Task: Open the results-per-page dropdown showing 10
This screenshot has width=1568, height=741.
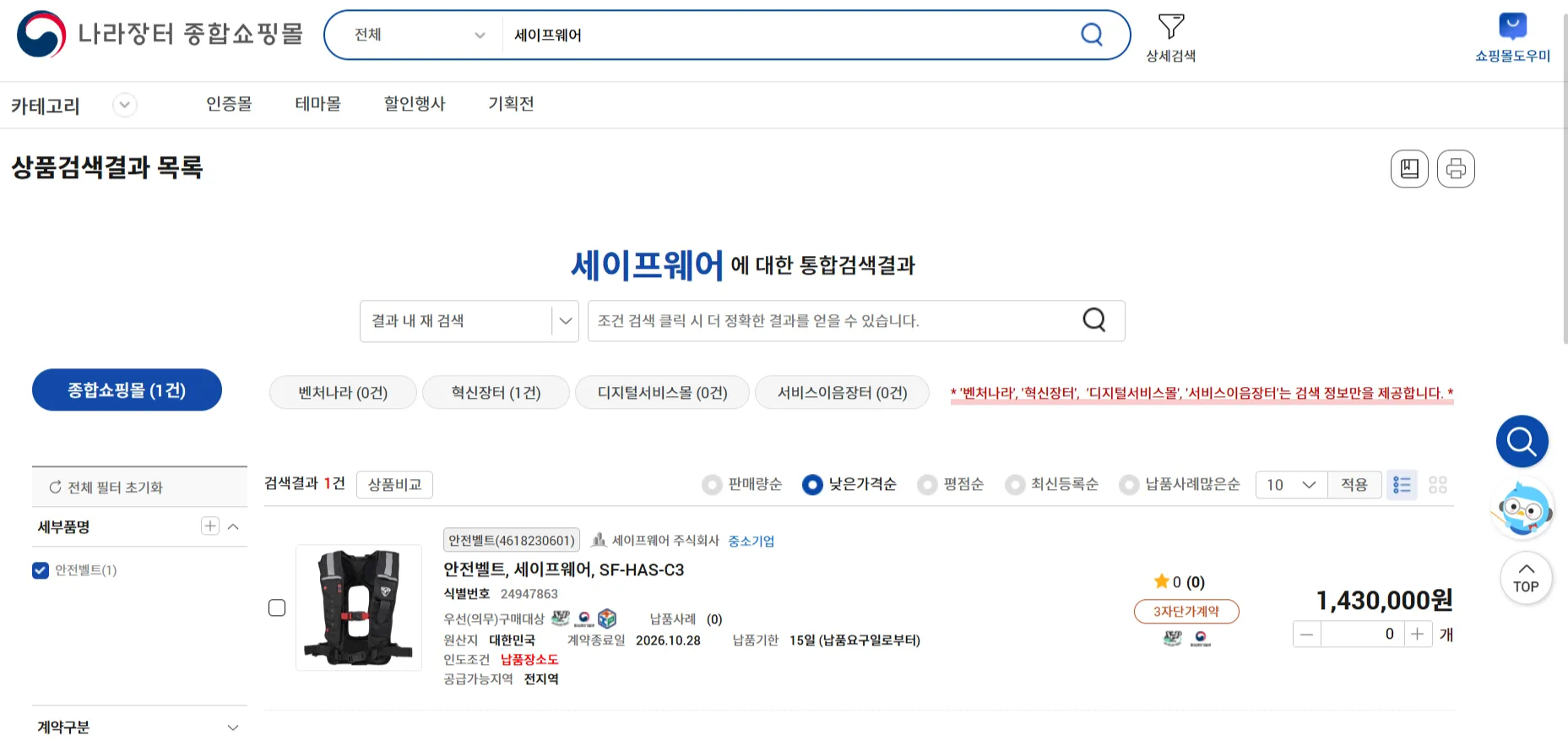Action: click(1292, 485)
